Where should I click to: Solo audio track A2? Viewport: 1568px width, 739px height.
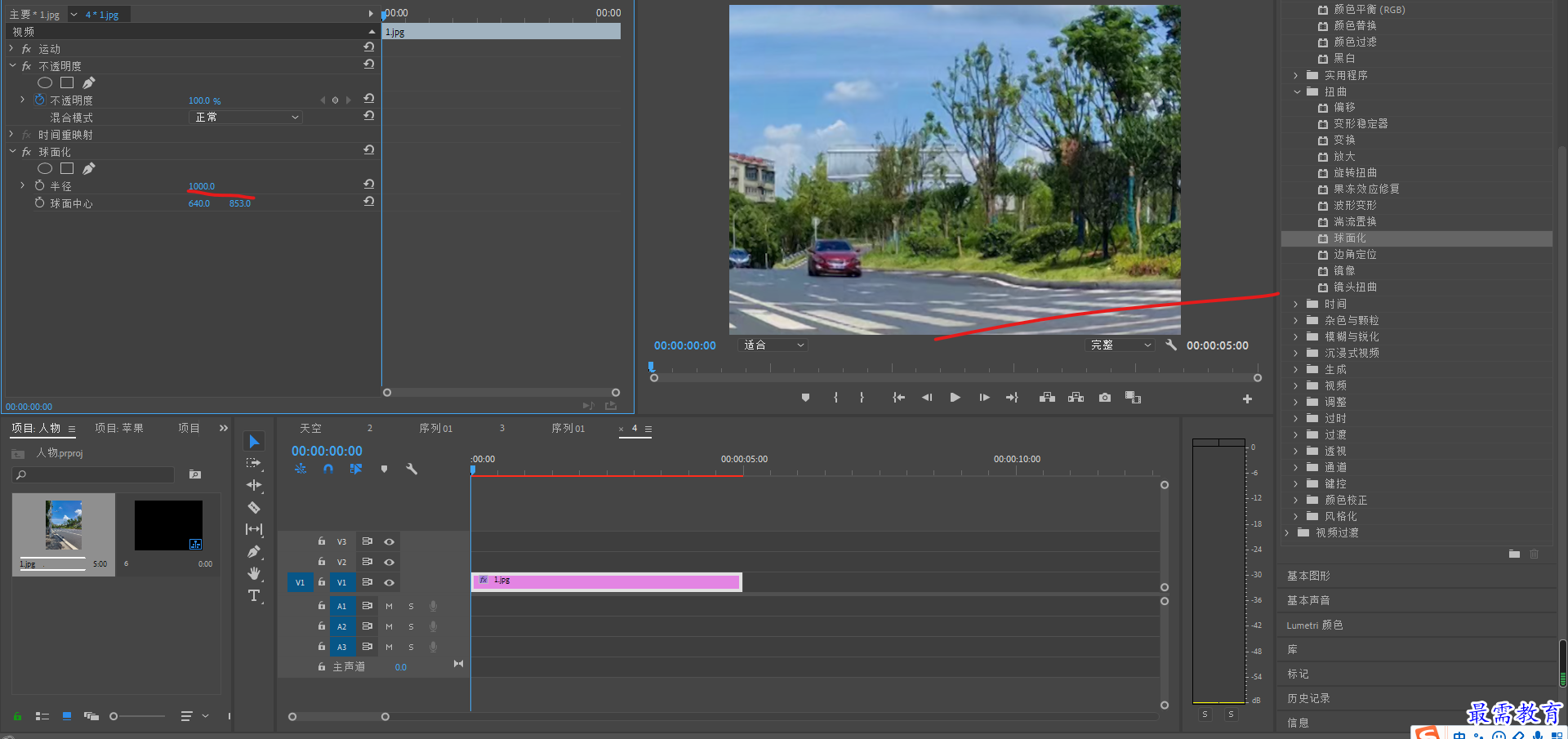[411, 626]
